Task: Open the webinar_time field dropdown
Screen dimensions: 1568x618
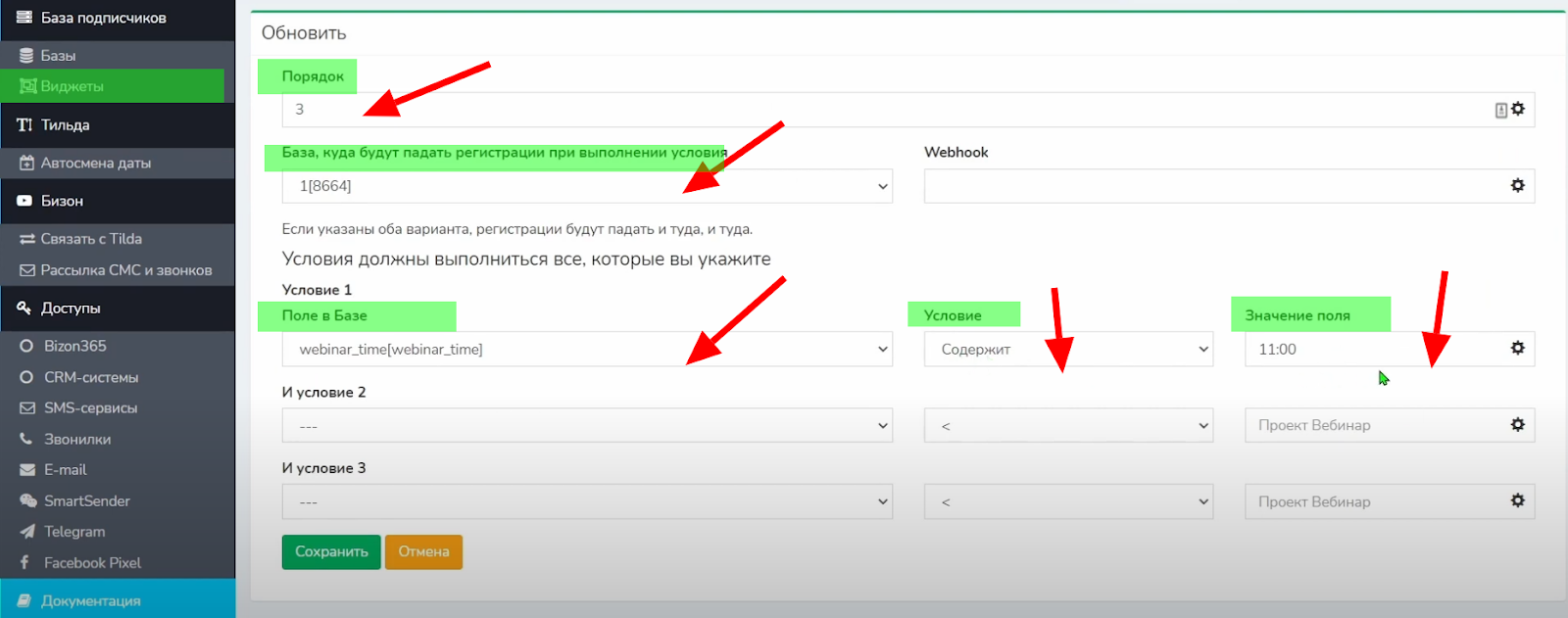Action: [586, 349]
